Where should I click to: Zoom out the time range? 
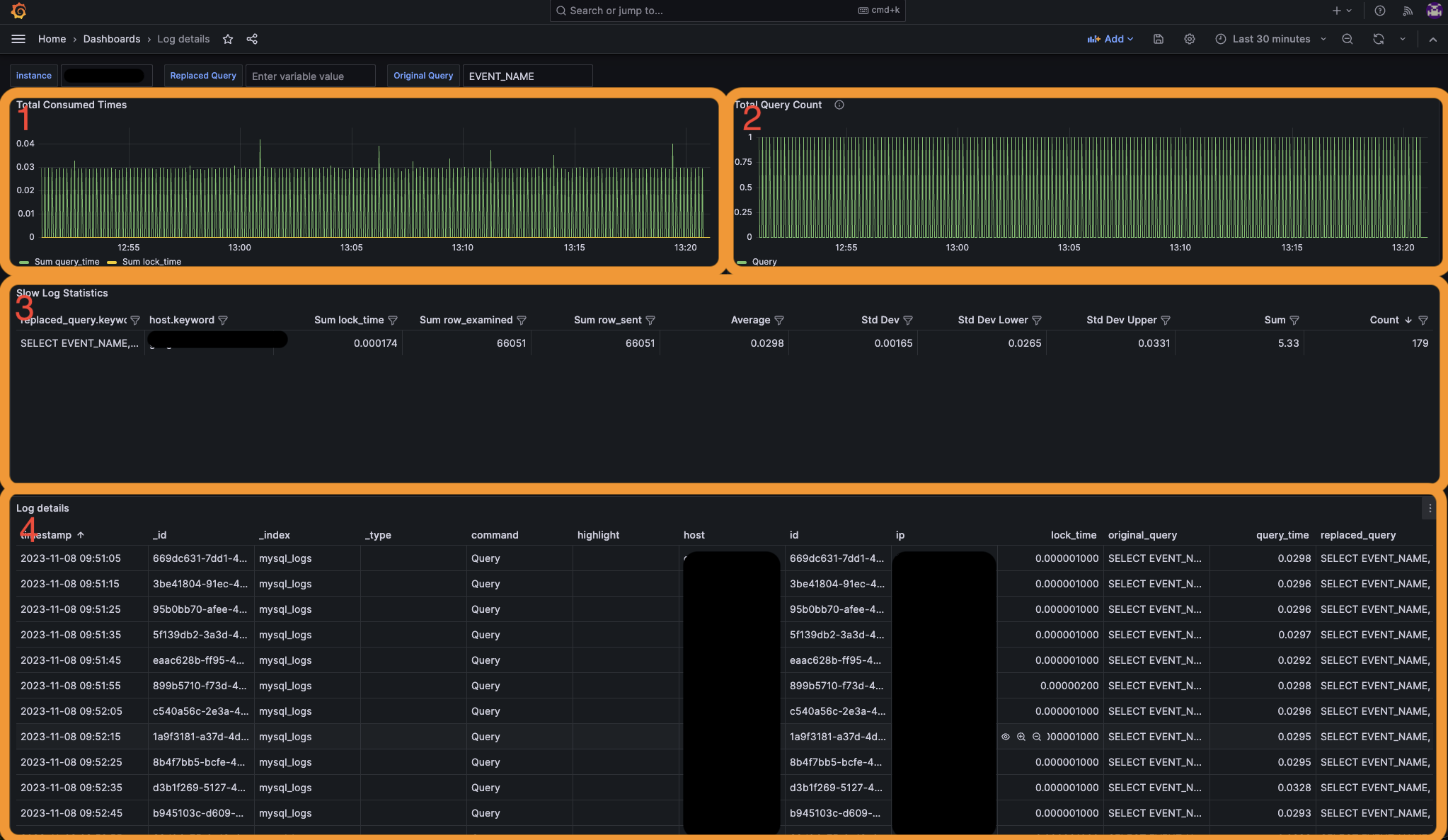(x=1348, y=39)
